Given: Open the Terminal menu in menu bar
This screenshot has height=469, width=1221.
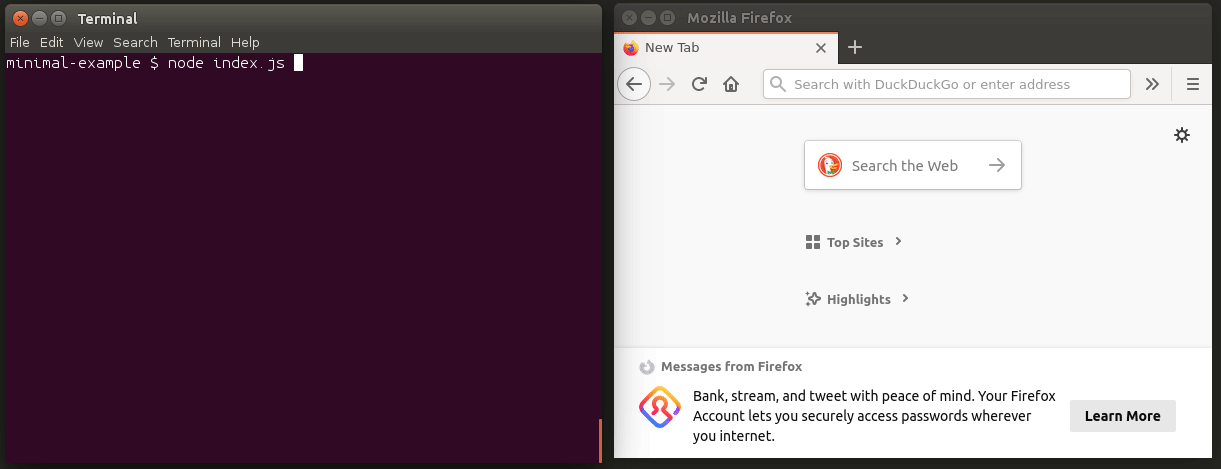Looking at the screenshot, I should (x=194, y=42).
